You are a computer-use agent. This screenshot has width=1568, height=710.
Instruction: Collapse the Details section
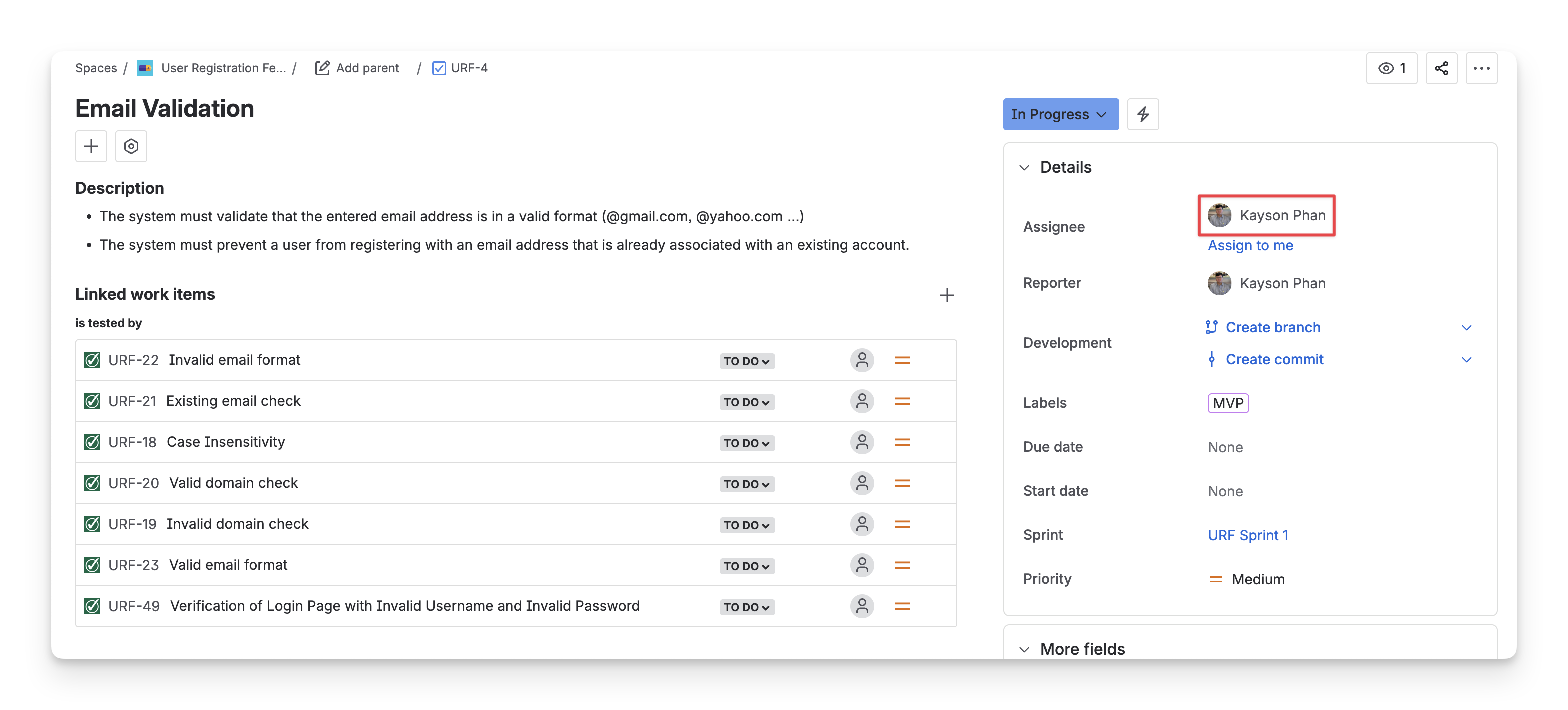1025,168
